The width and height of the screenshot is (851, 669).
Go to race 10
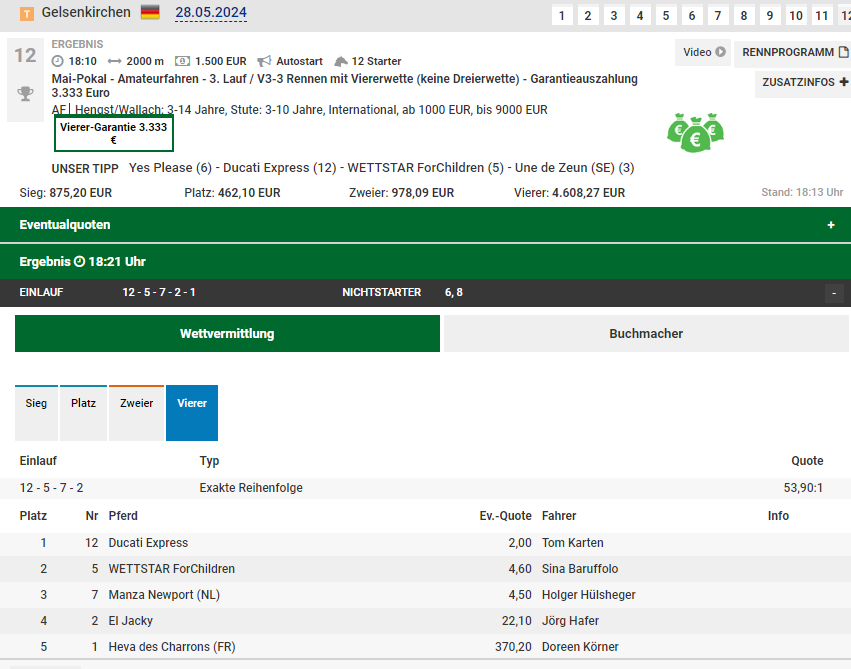(796, 16)
